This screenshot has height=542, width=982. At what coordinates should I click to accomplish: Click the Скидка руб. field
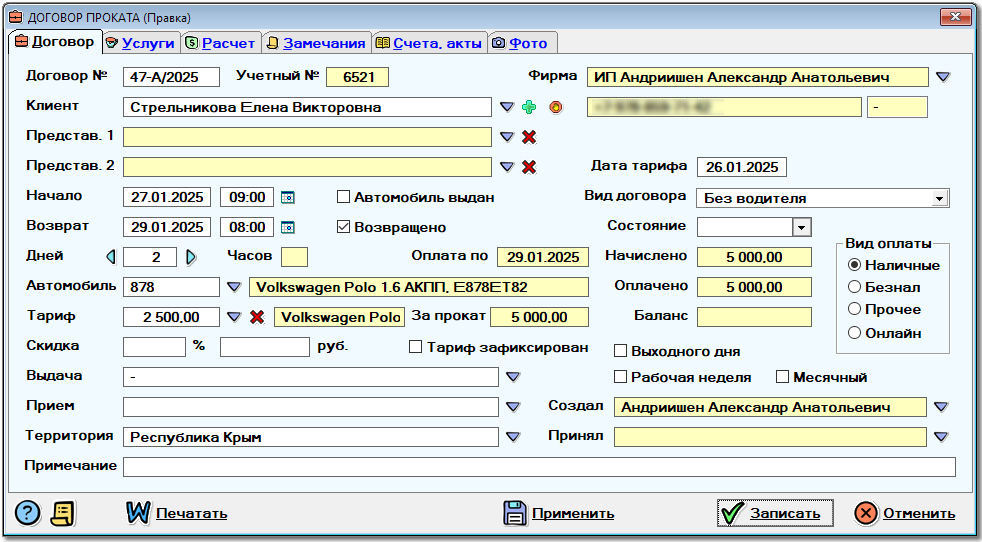click(265, 347)
